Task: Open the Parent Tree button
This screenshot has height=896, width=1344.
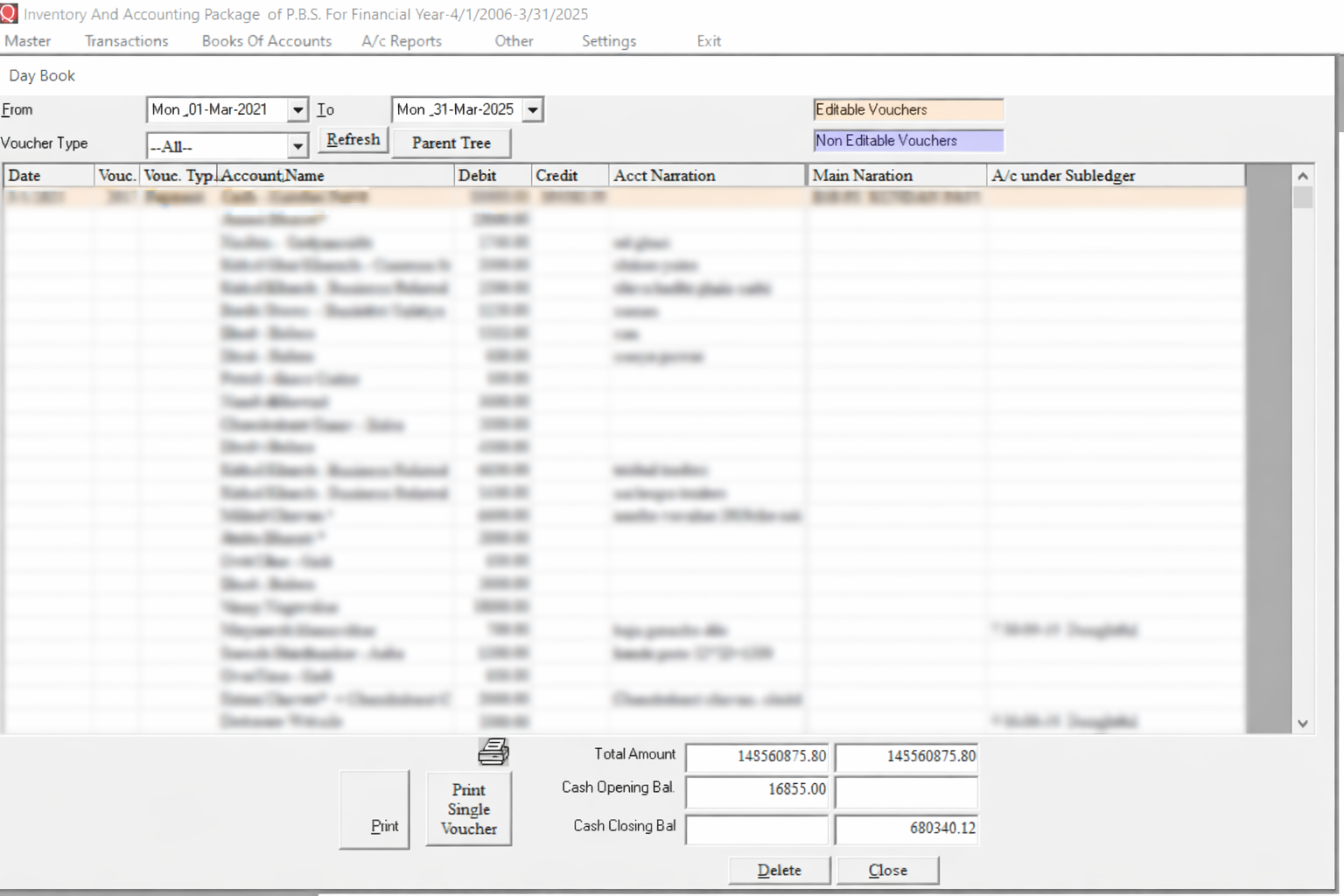Action: (451, 143)
